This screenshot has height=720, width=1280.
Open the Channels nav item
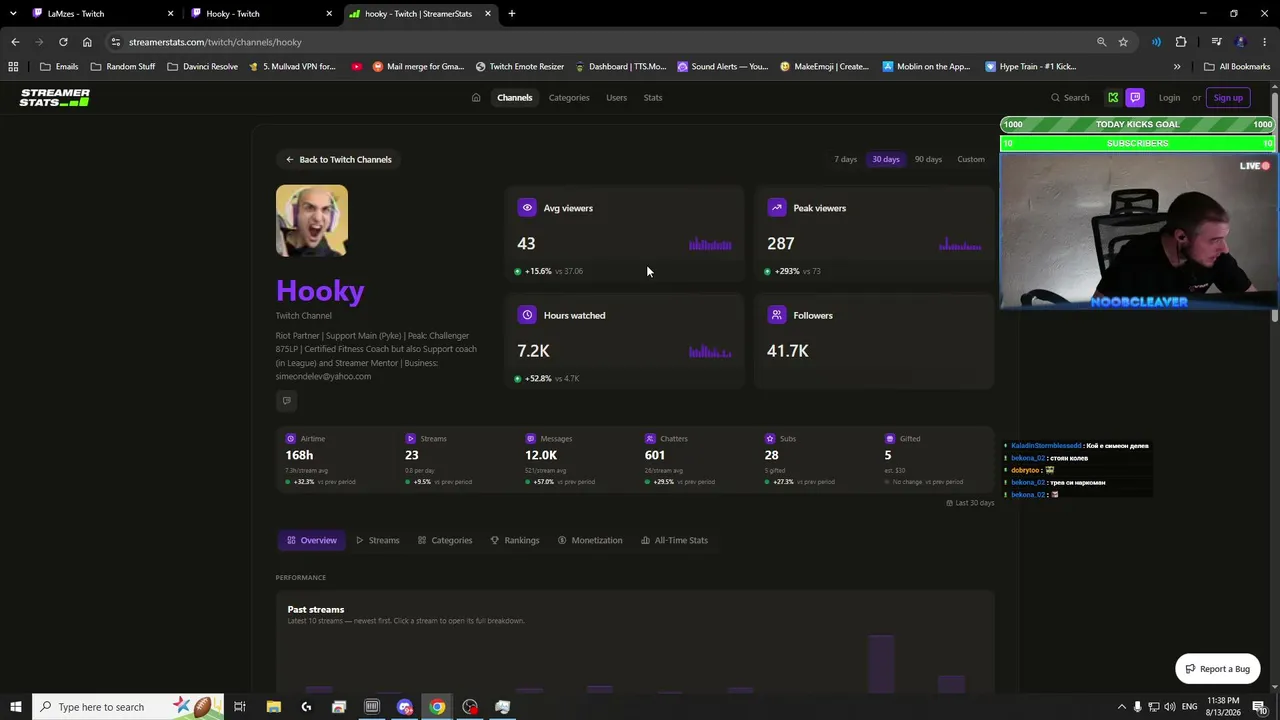tap(515, 98)
